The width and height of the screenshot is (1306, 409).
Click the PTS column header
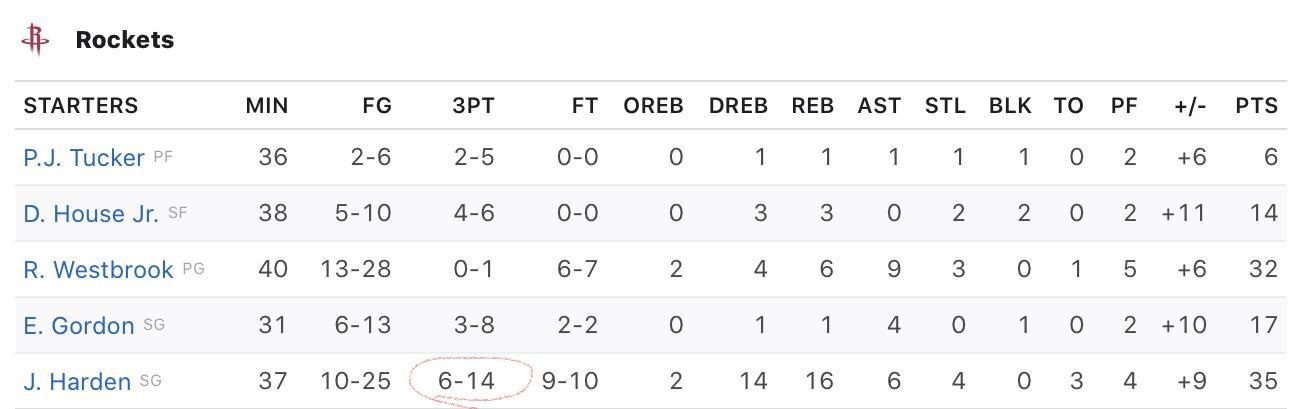pos(1257,106)
